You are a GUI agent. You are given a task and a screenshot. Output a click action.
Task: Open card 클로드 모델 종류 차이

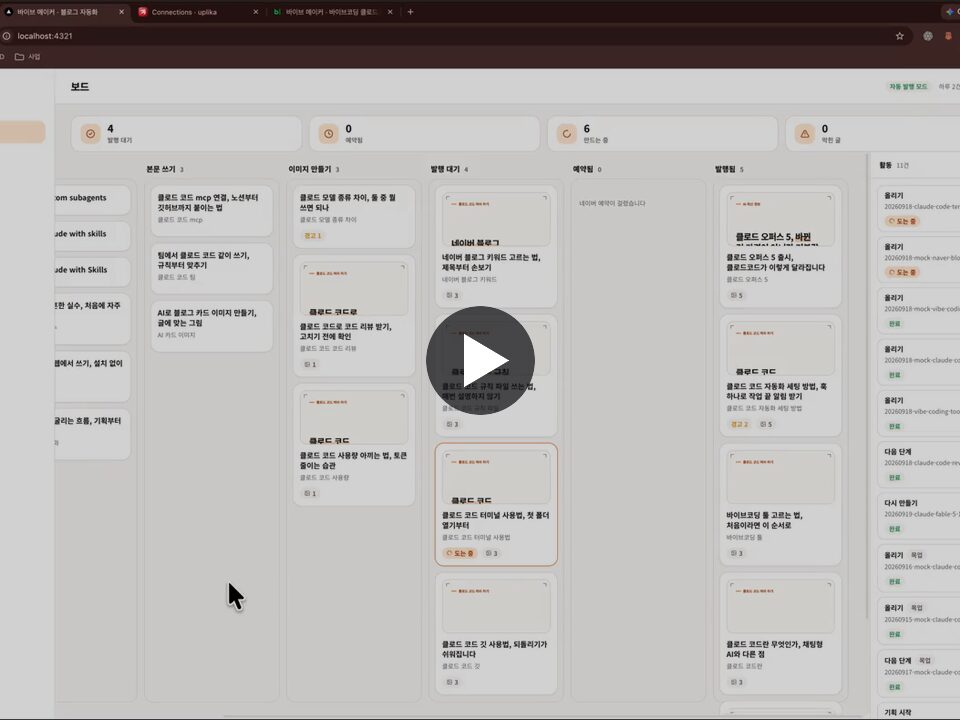[354, 217]
